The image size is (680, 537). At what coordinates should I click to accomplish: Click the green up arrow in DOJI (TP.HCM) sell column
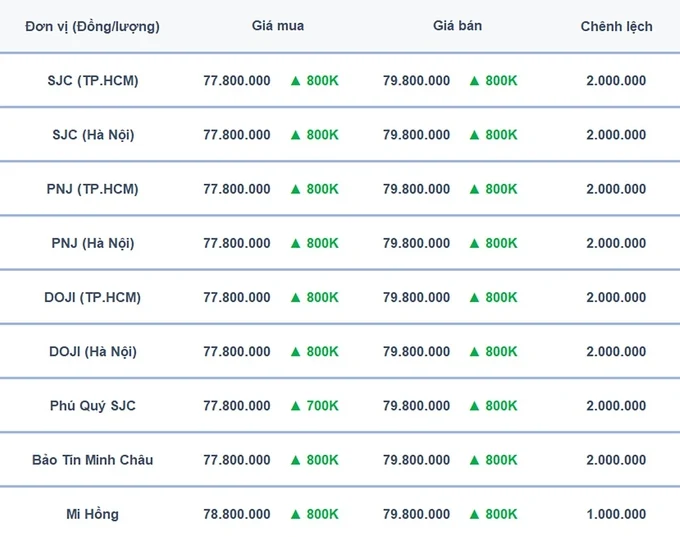pos(474,298)
